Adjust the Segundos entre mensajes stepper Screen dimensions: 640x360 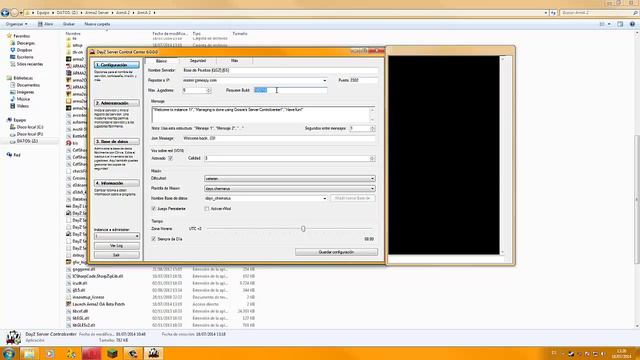pyautogui.click(x=372, y=129)
